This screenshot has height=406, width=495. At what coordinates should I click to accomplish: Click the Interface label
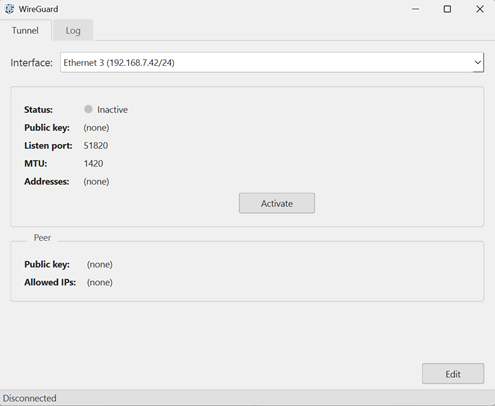32,63
